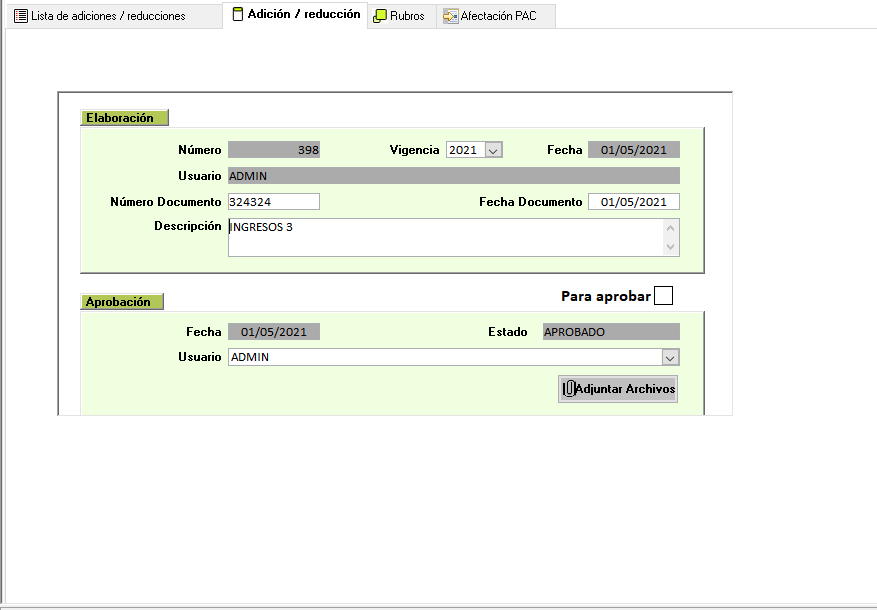The image size is (877, 610).
Task: Enable the Para aprobar checkbox
Action: 663,296
